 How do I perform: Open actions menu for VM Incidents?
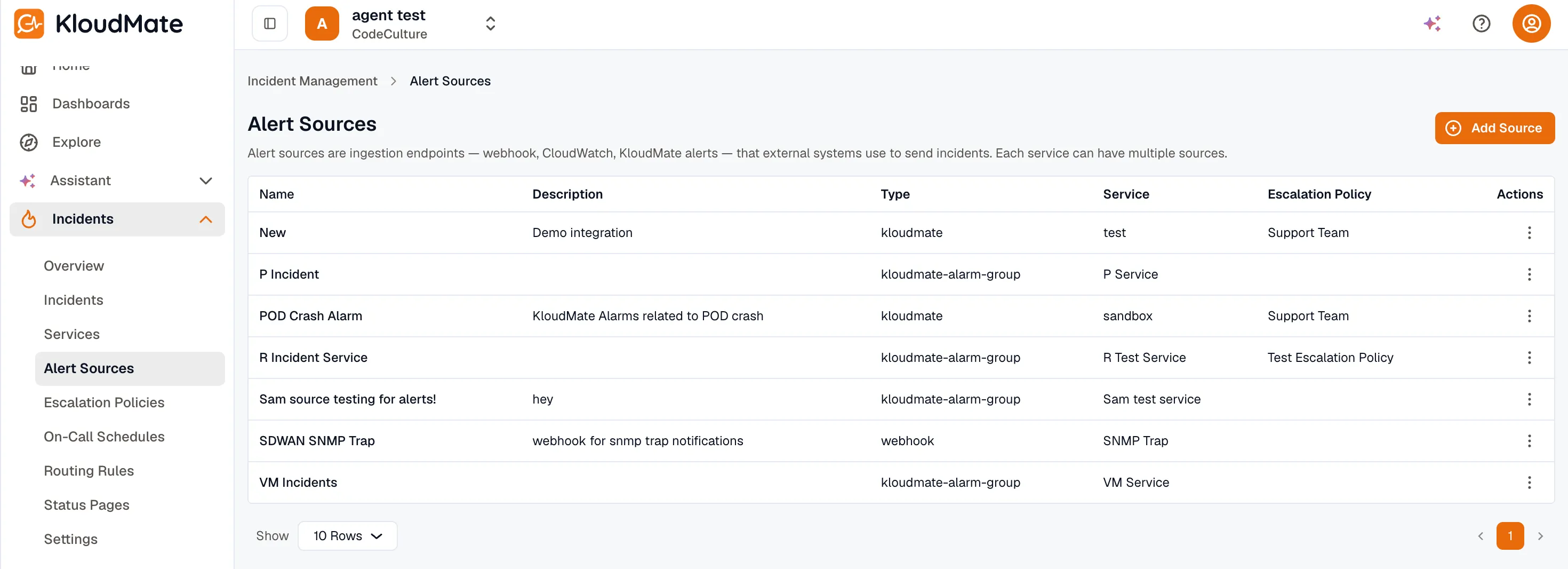tap(1529, 483)
